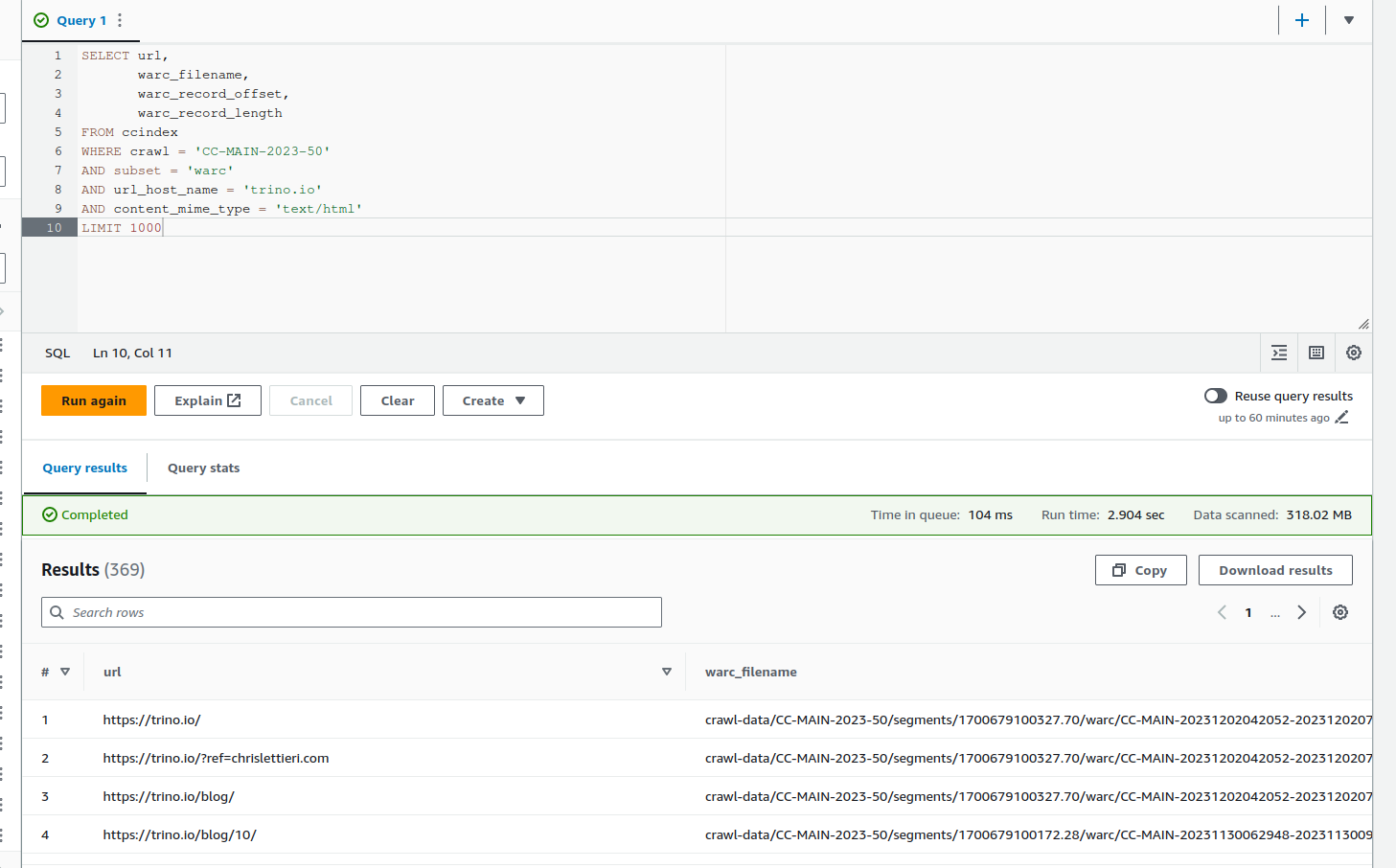Click the FROM ccindex line in editor
This screenshot has height=868, width=1396.
coord(129,132)
